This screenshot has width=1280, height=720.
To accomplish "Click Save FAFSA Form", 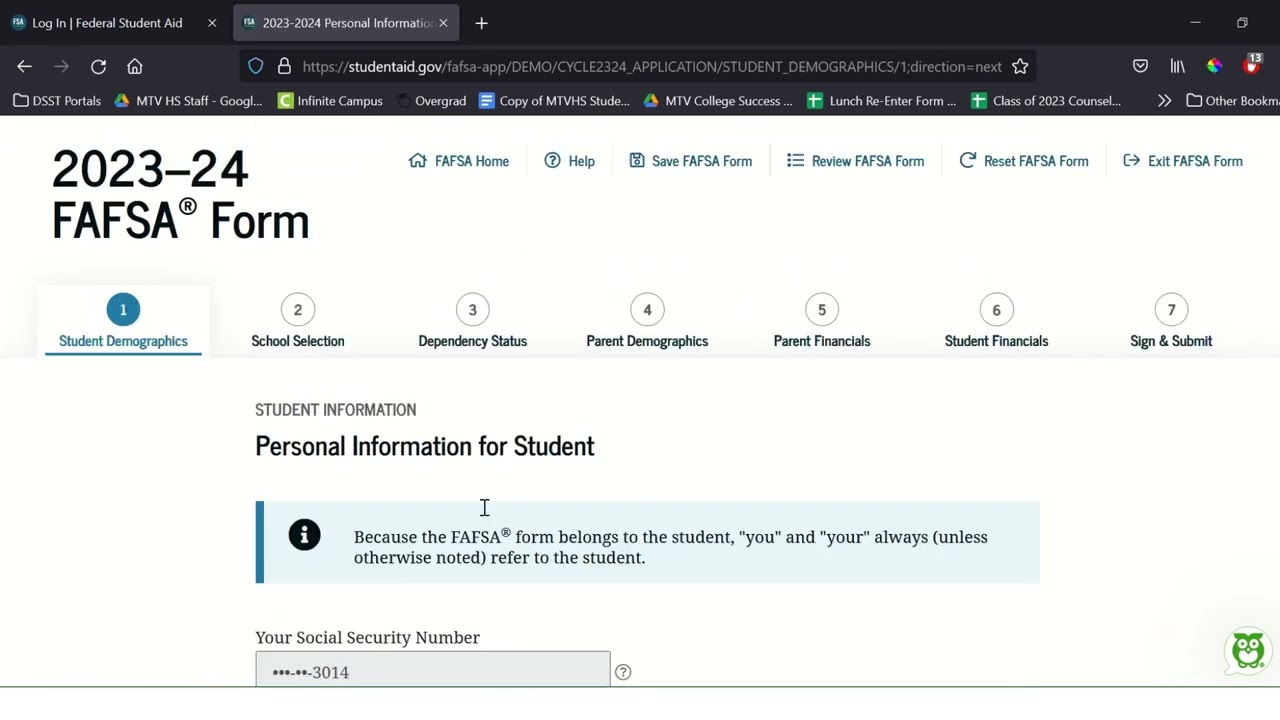I will click(690, 161).
